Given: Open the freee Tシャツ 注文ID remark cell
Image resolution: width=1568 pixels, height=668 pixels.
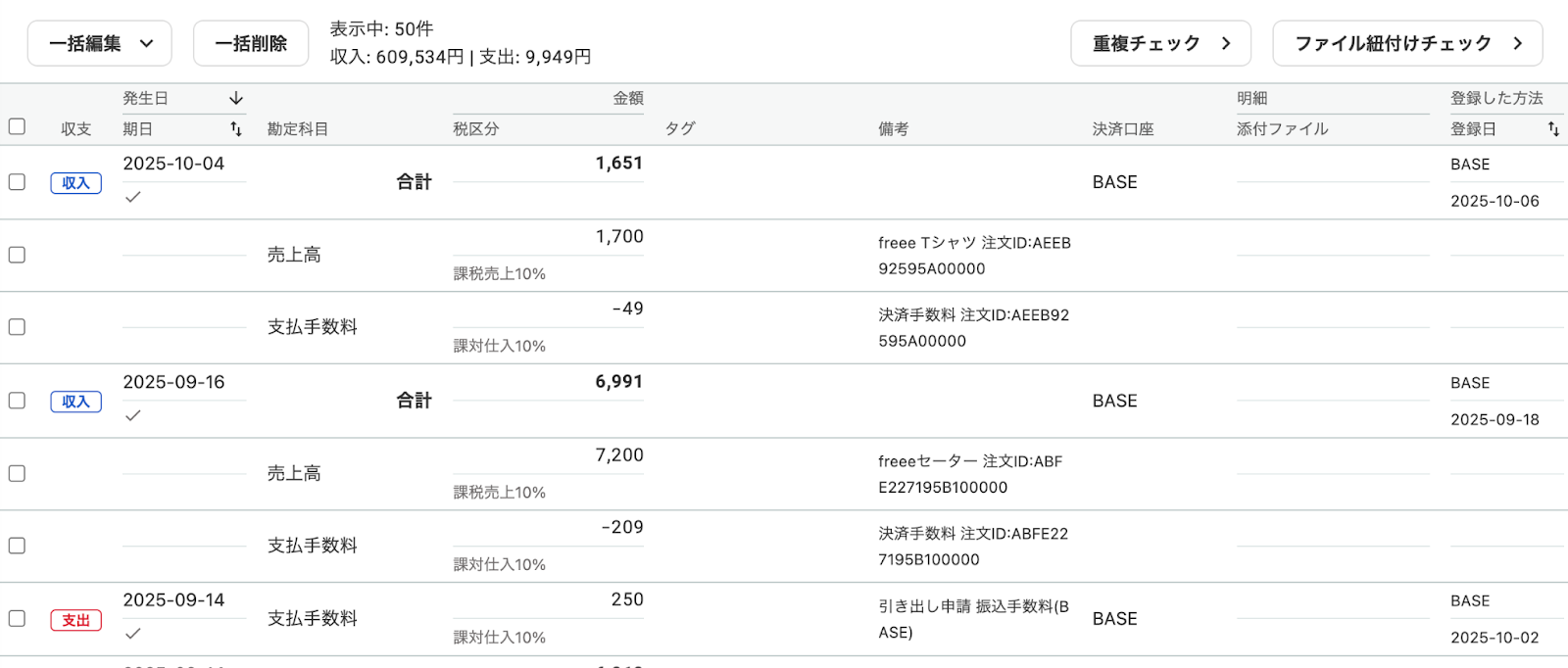Looking at the screenshot, I should click(x=974, y=256).
